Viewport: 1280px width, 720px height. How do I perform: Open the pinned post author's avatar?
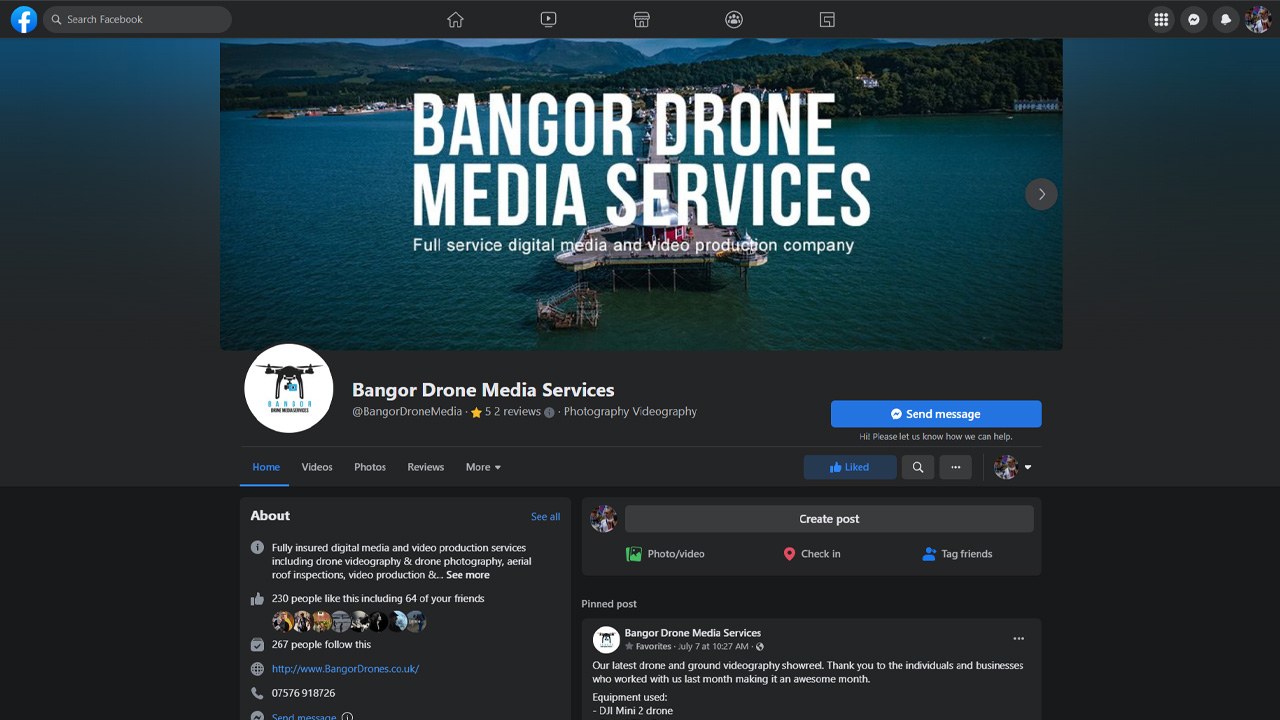point(606,640)
